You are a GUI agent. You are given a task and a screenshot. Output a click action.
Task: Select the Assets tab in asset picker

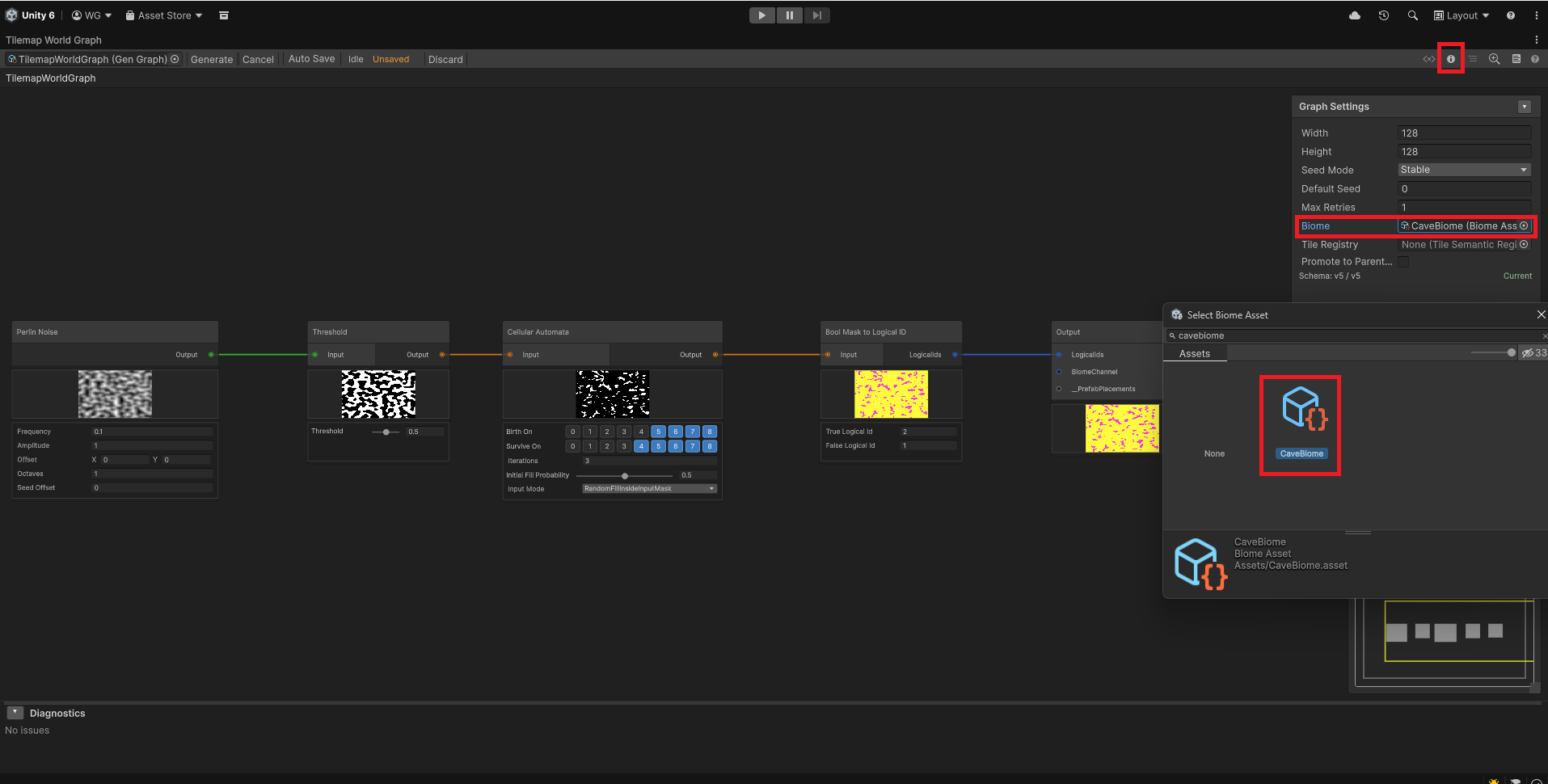coord(1195,353)
